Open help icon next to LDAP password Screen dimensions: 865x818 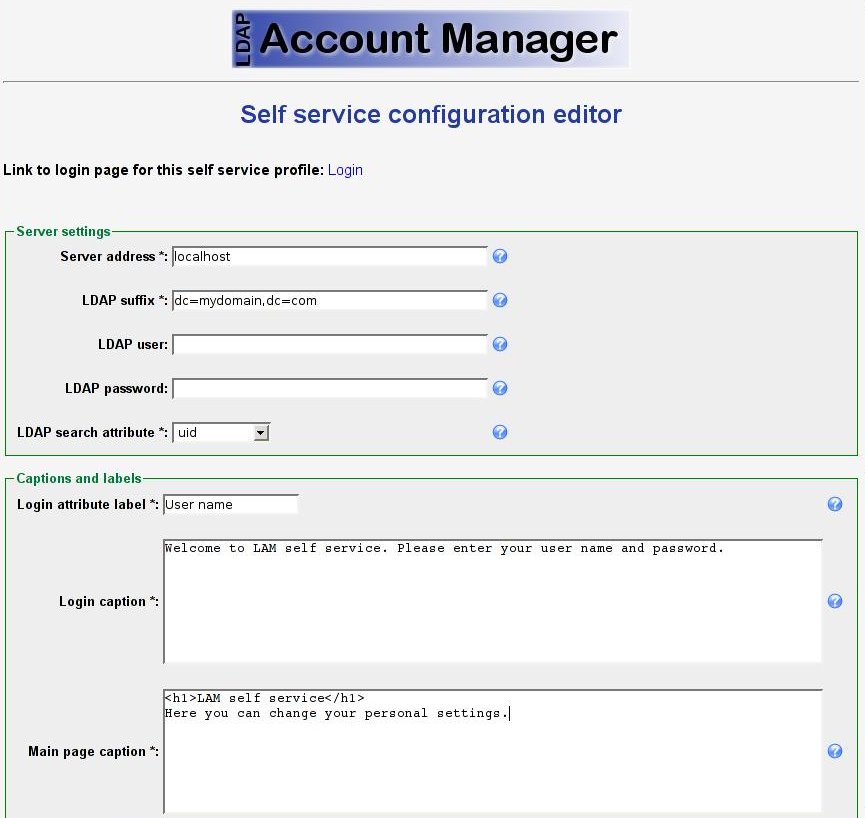pos(500,389)
